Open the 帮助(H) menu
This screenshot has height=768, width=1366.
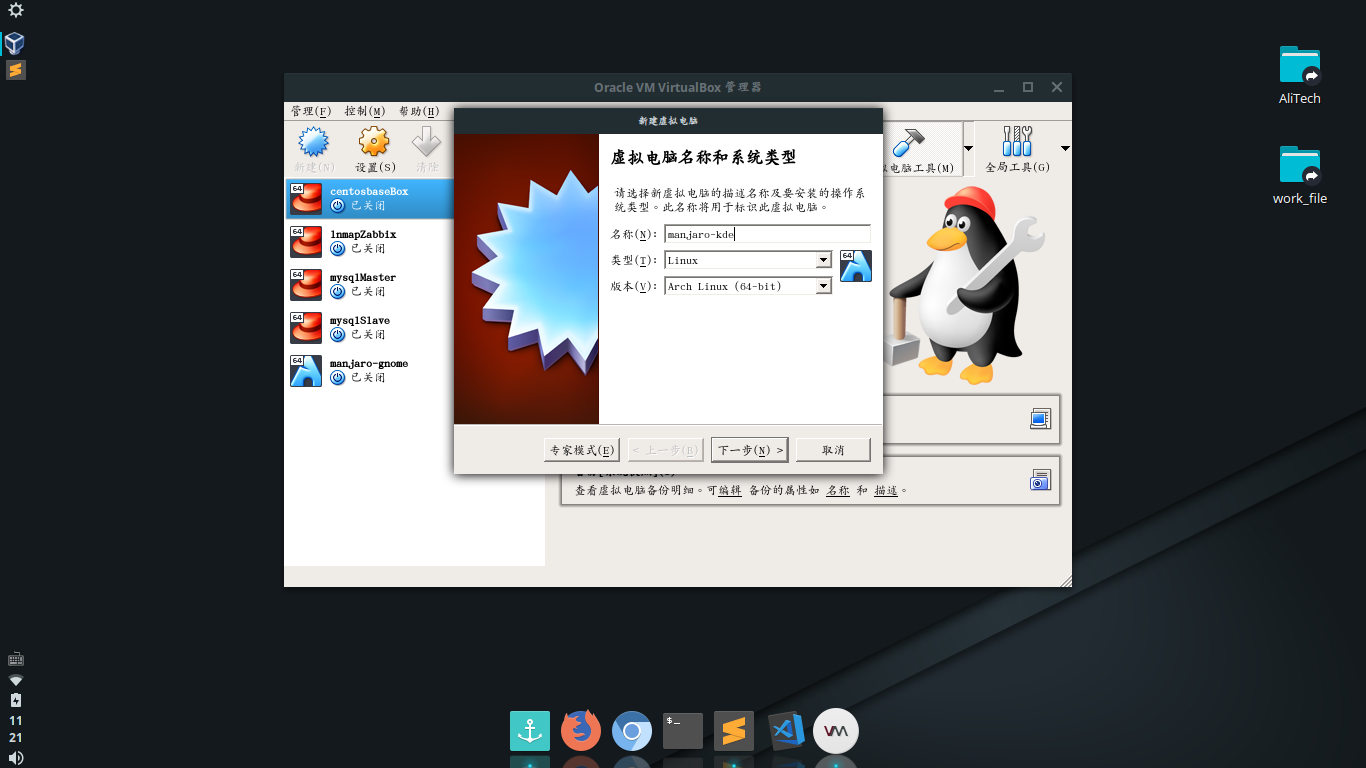click(x=419, y=111)
